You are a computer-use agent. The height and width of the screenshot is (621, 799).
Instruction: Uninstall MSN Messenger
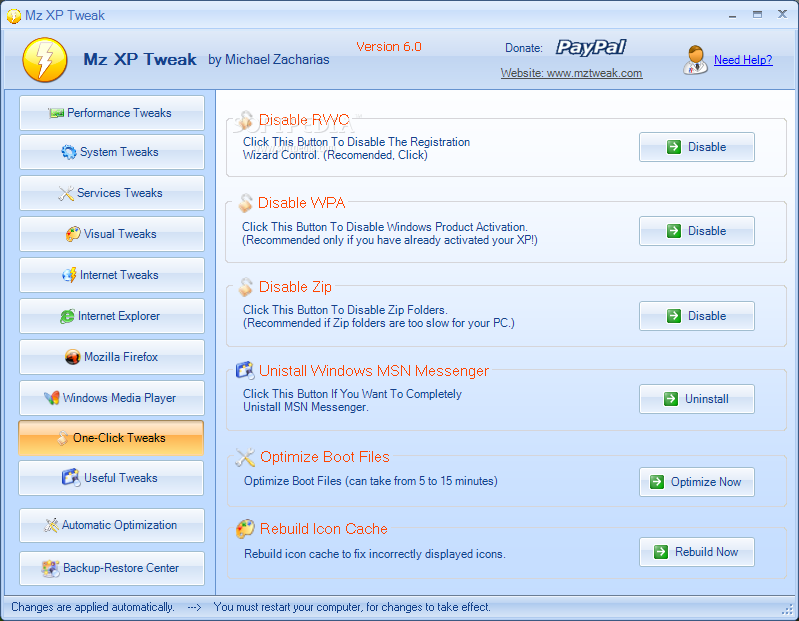pos(697,399)
